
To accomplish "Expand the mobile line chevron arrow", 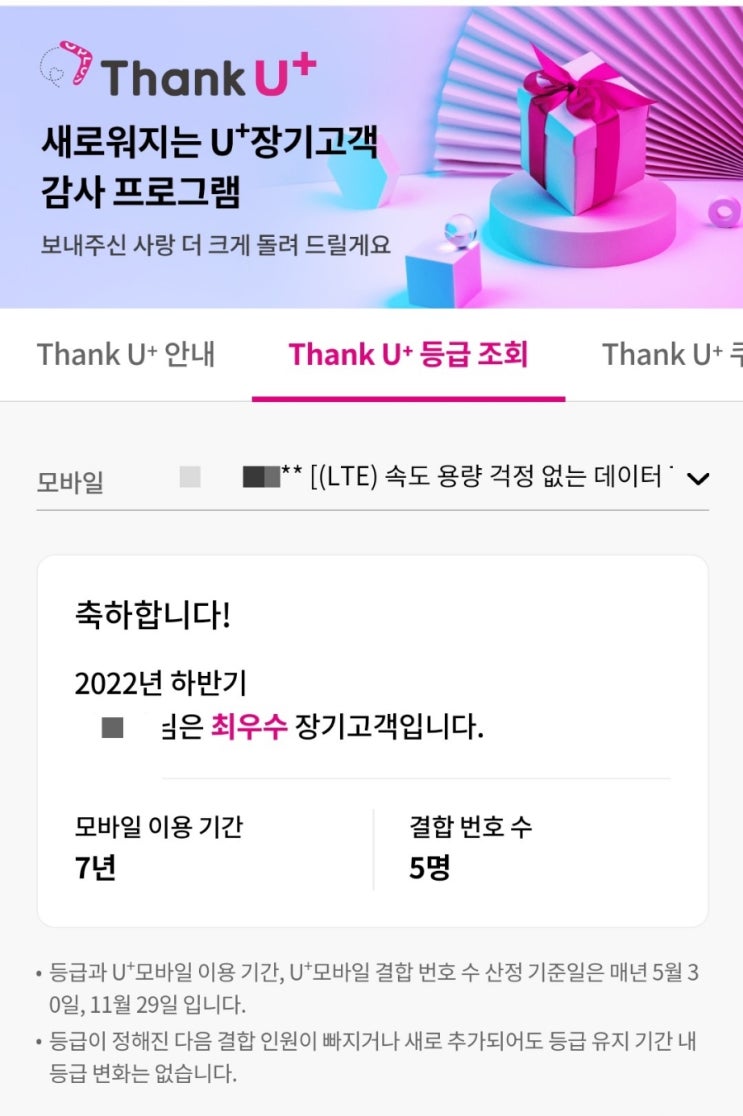I will (699, 478).
